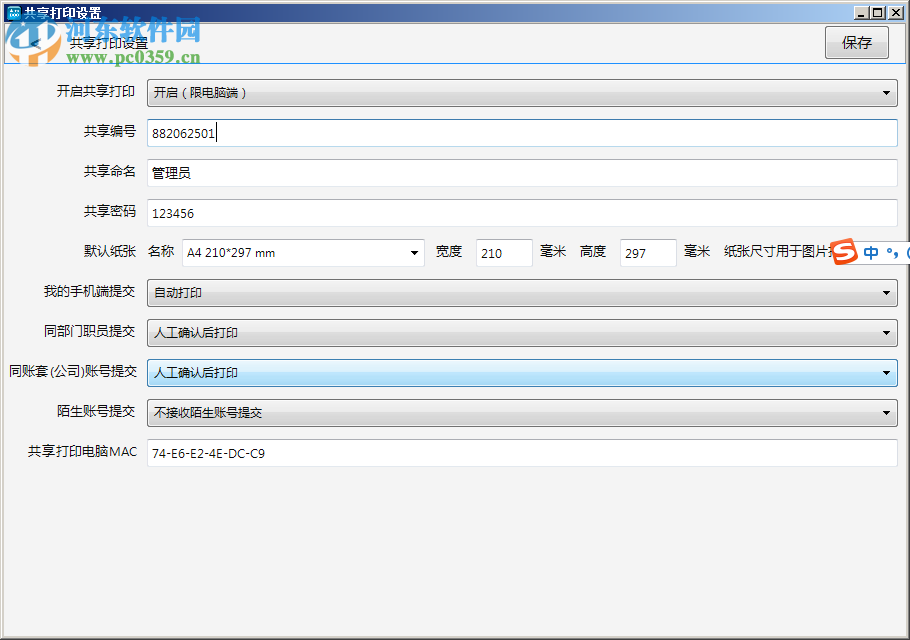
Task: Click the punctuation mode icon in the IME bar
Action: pos(893,252)
